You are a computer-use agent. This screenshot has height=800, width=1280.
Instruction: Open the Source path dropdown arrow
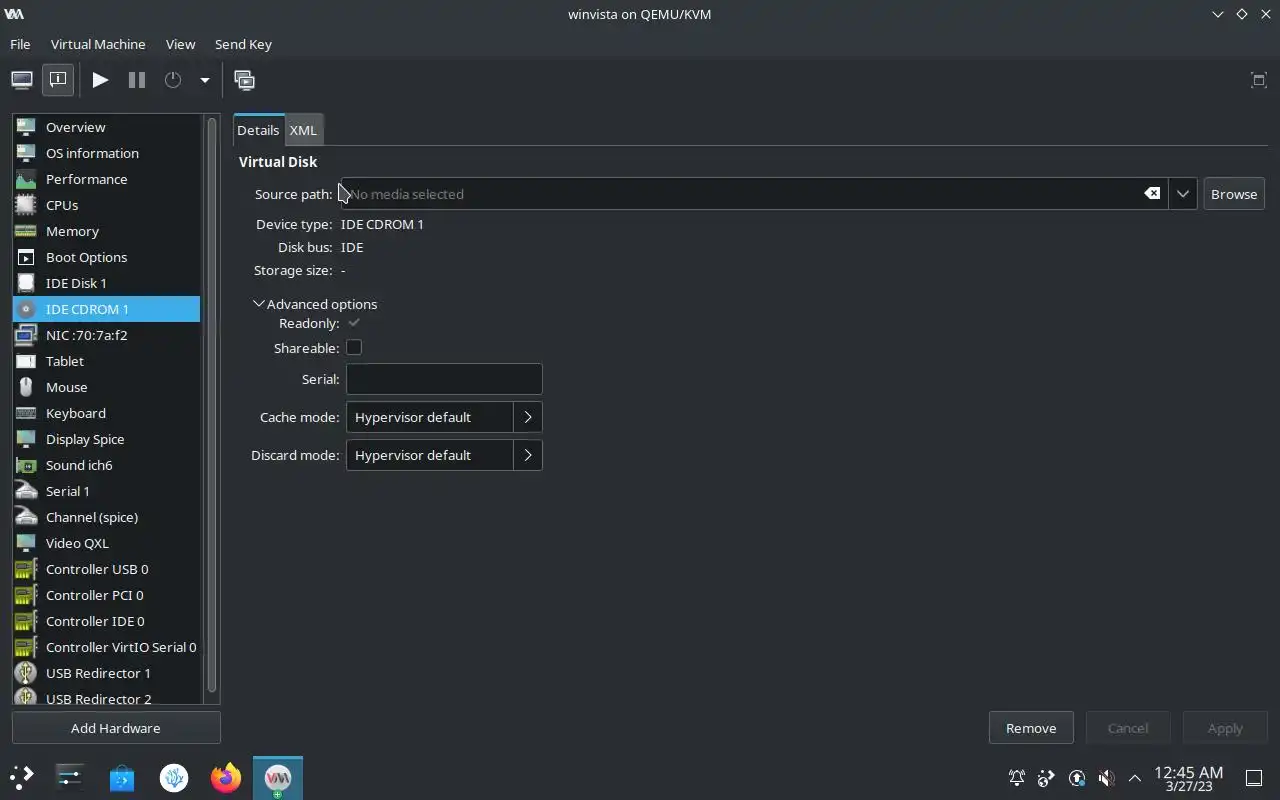(x=1182, y=194)
